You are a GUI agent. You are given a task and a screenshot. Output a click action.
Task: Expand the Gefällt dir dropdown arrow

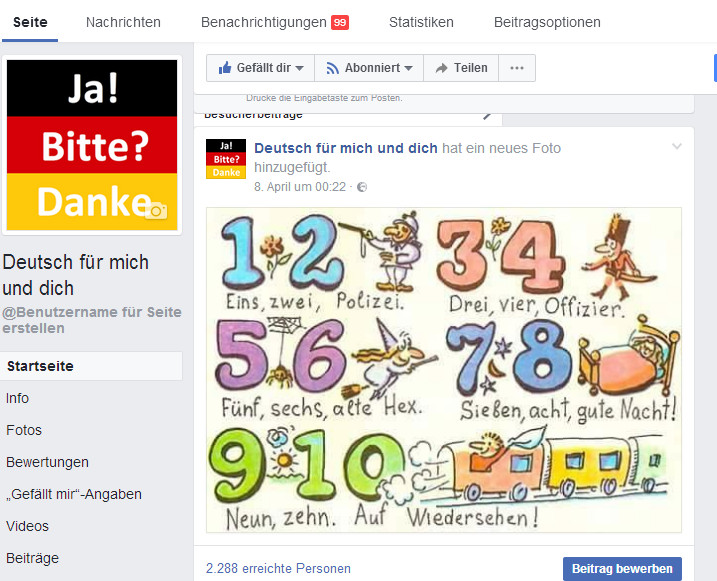click(x=300, y=68)
